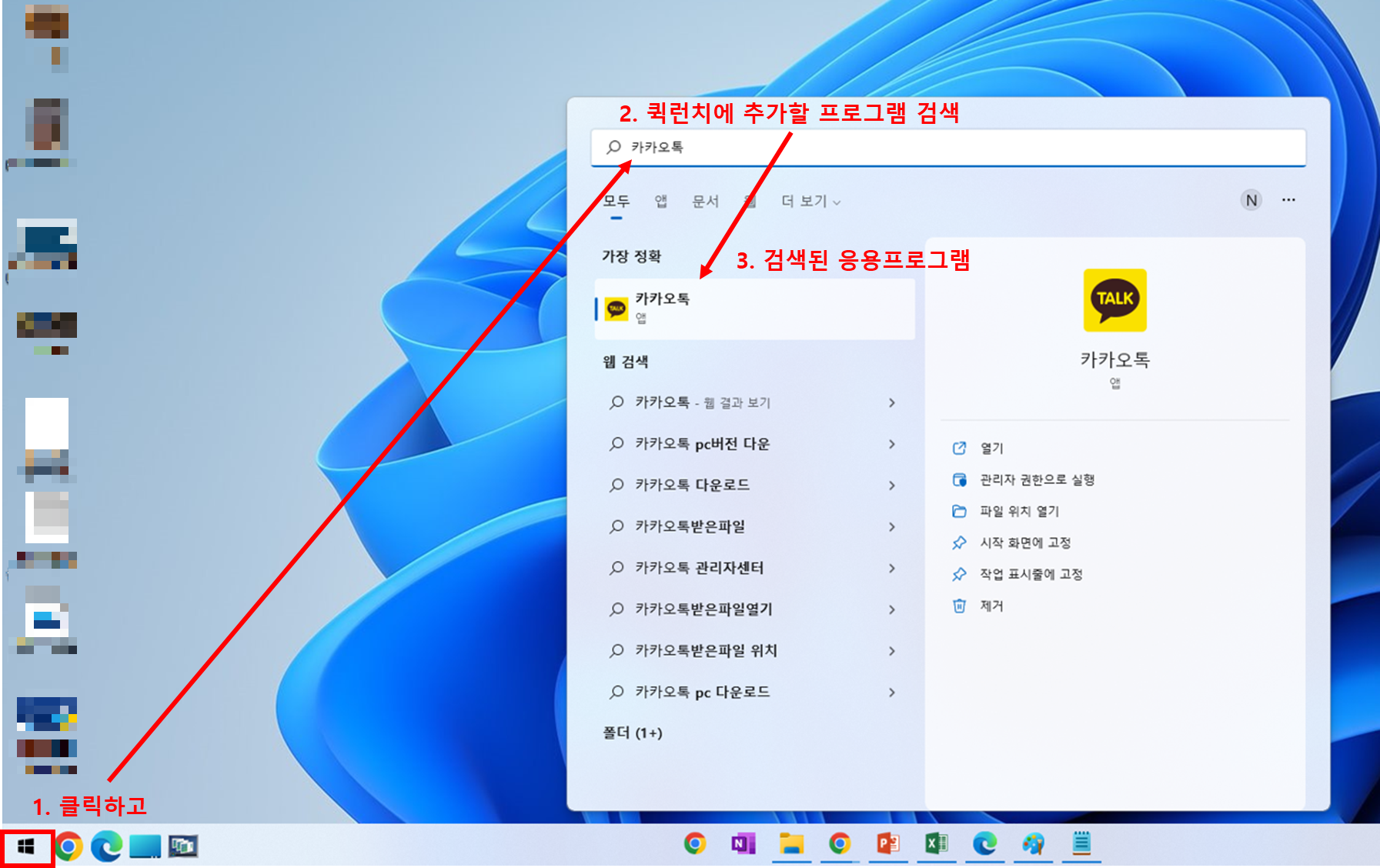
Task: Open the three-dot options menu
Action: pos(1288,200)
